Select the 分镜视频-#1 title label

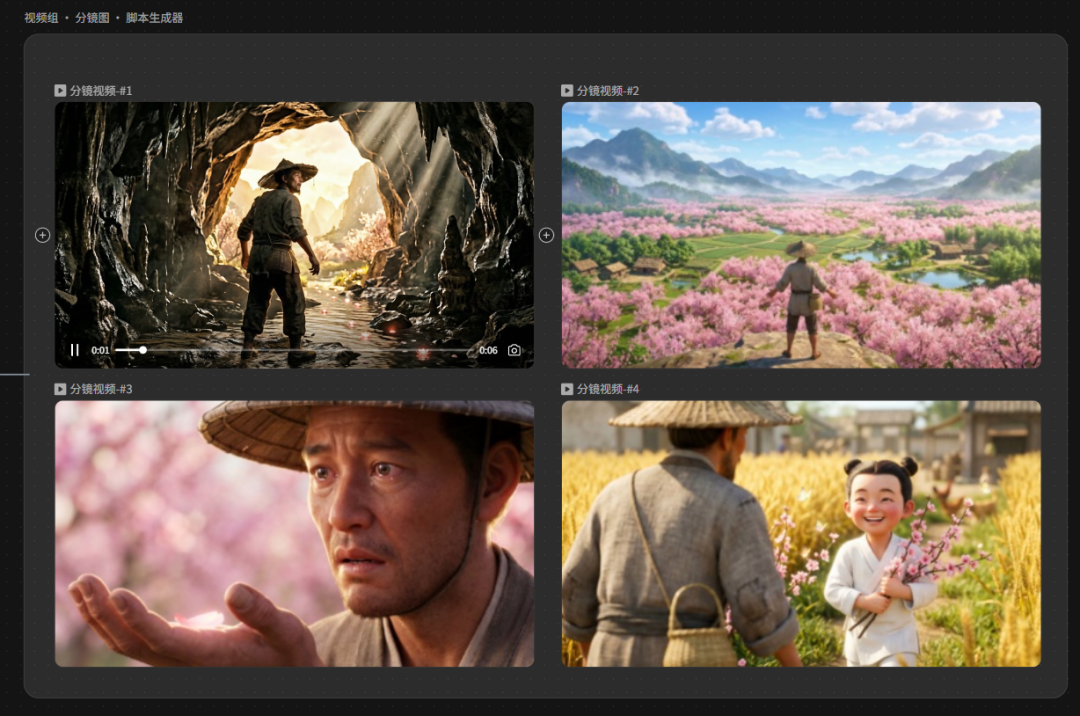[101, 91]
